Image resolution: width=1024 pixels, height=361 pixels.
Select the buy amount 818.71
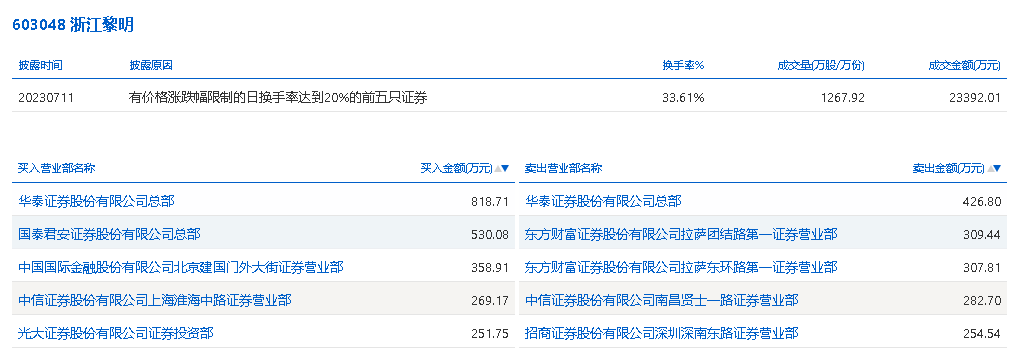pos(490,202)
